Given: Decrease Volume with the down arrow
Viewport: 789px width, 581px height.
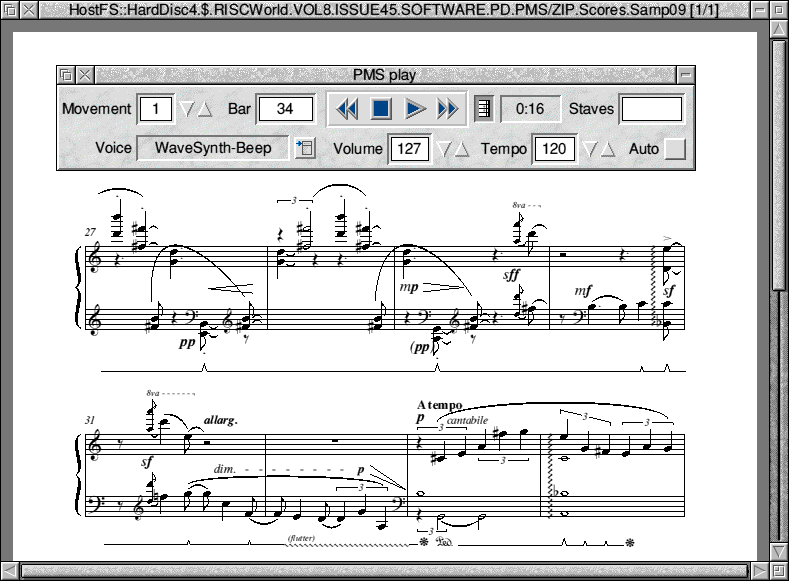Looking at the screenshot, I should tap(443, 149).
